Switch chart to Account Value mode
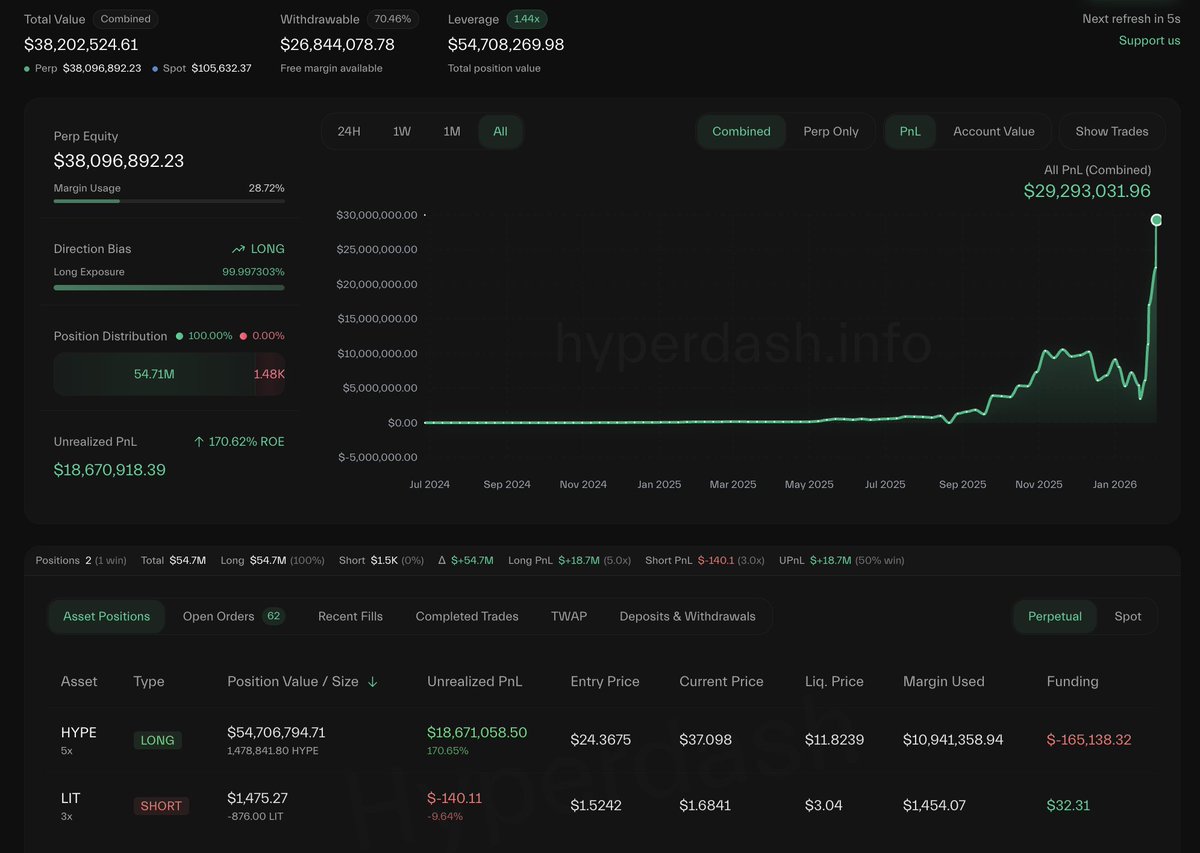 [x=993, y=131]
